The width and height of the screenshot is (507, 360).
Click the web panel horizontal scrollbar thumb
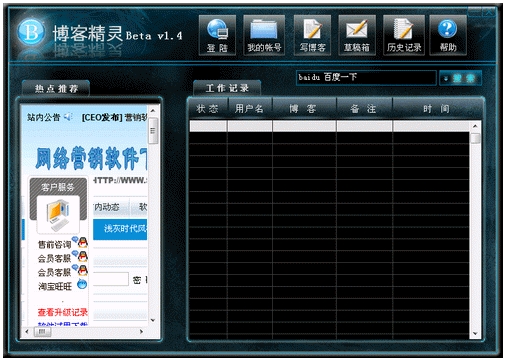pyautogui.click(x=42, y=331)
